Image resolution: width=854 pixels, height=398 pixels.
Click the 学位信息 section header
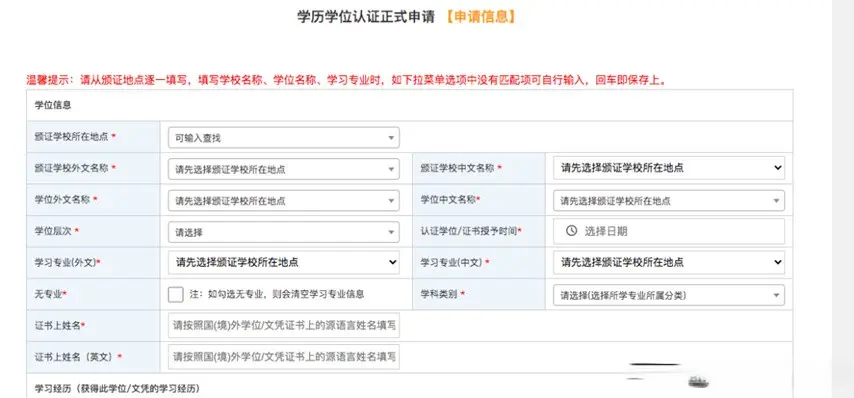[x=53, y=105]
